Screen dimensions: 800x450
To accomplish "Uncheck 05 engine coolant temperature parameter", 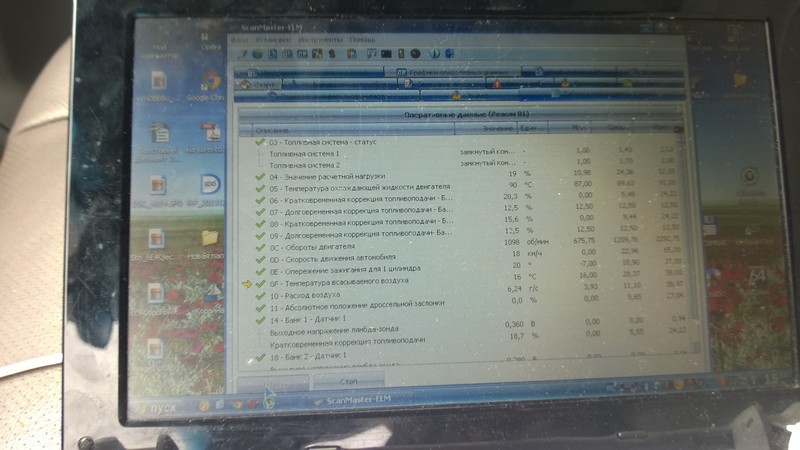I will tap(258, 187).
